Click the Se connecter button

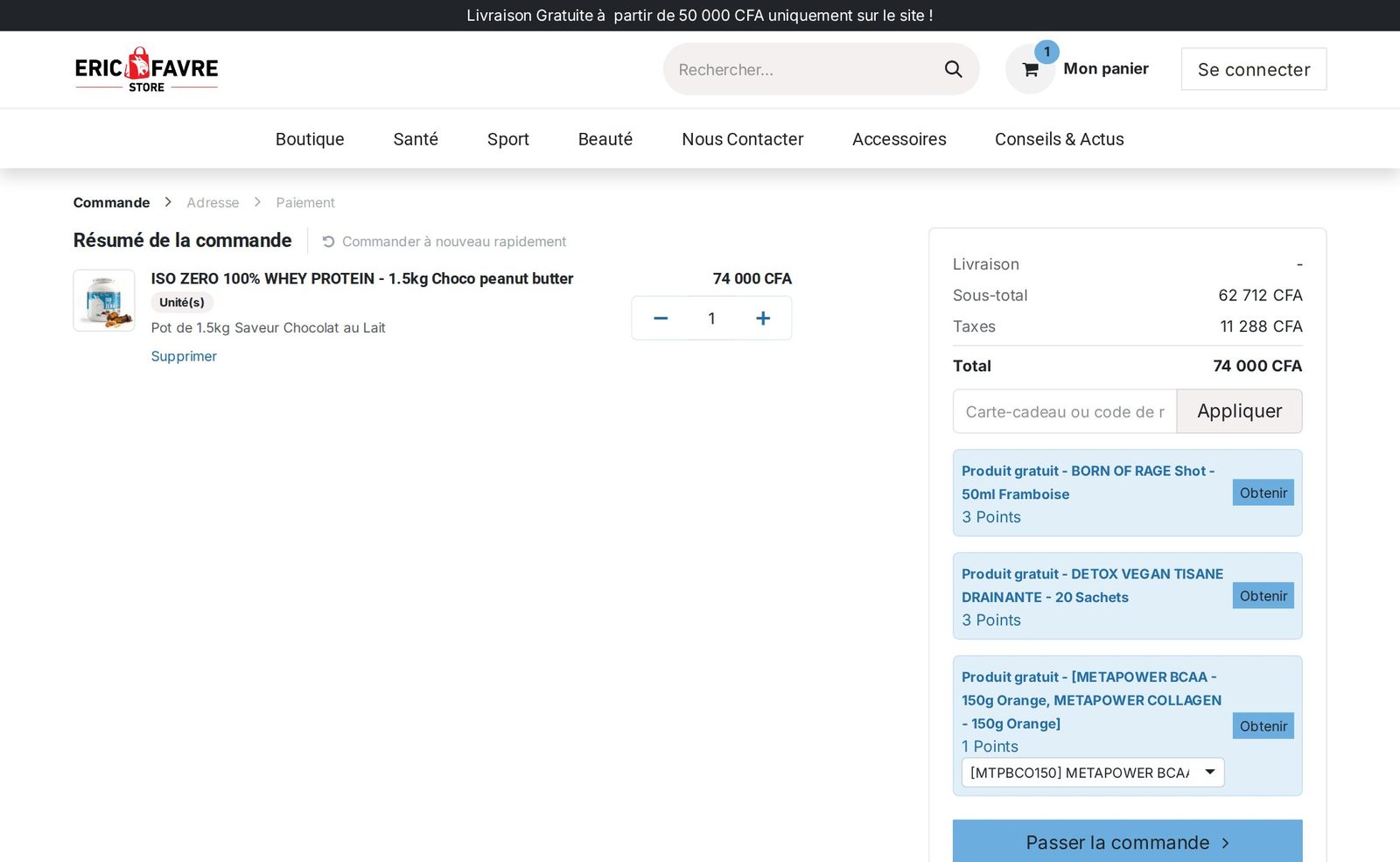click(1254, 69)
